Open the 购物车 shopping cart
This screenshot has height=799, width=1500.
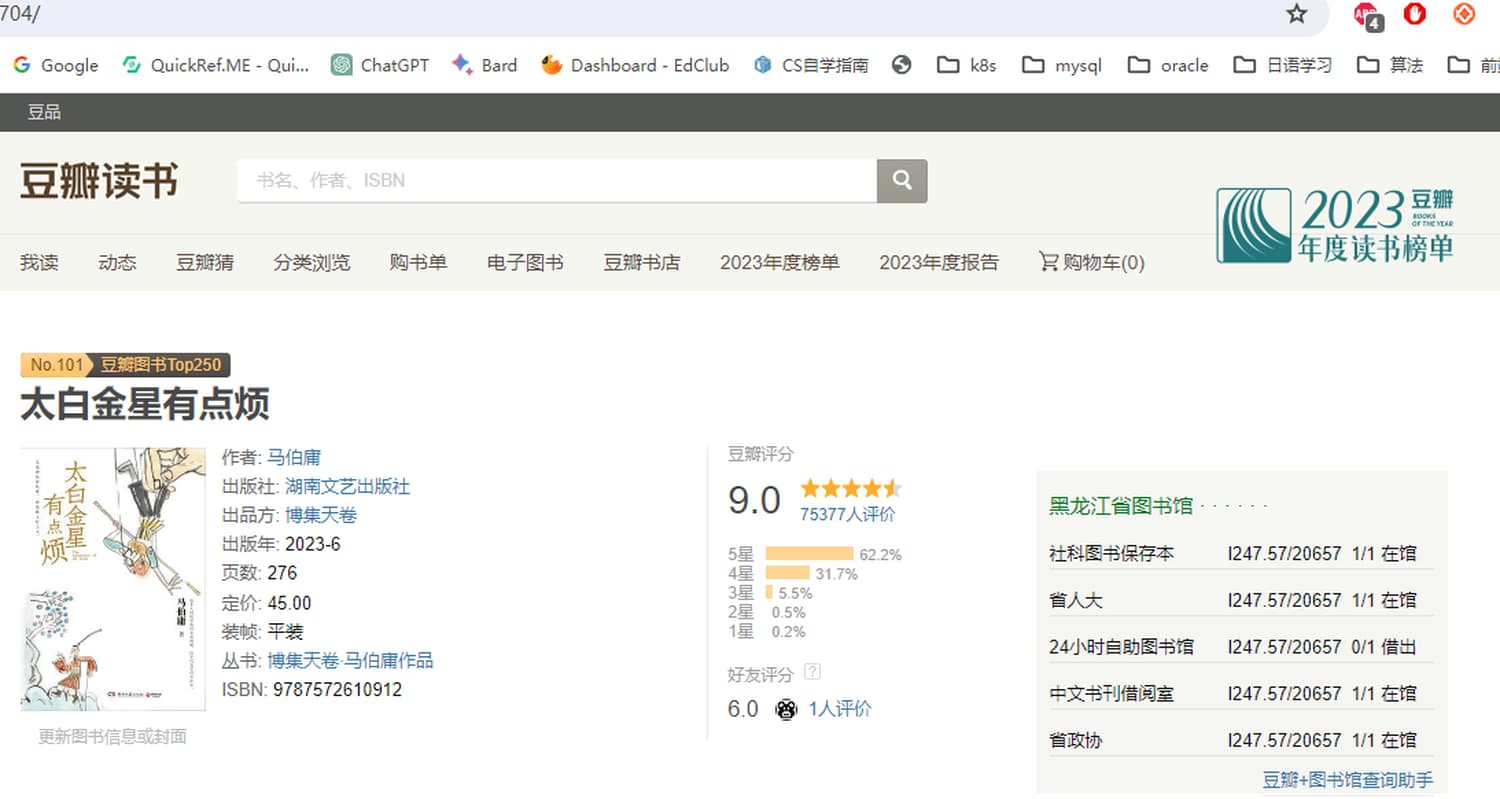[x=1091, y=263]
